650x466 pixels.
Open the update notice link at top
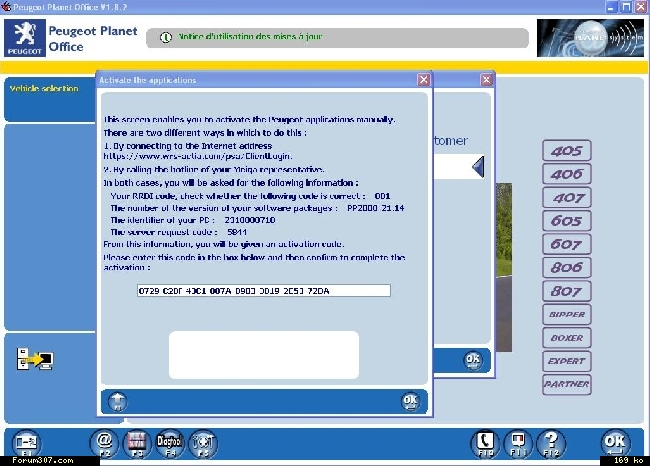pyautogui.click(x=250, y=36)
